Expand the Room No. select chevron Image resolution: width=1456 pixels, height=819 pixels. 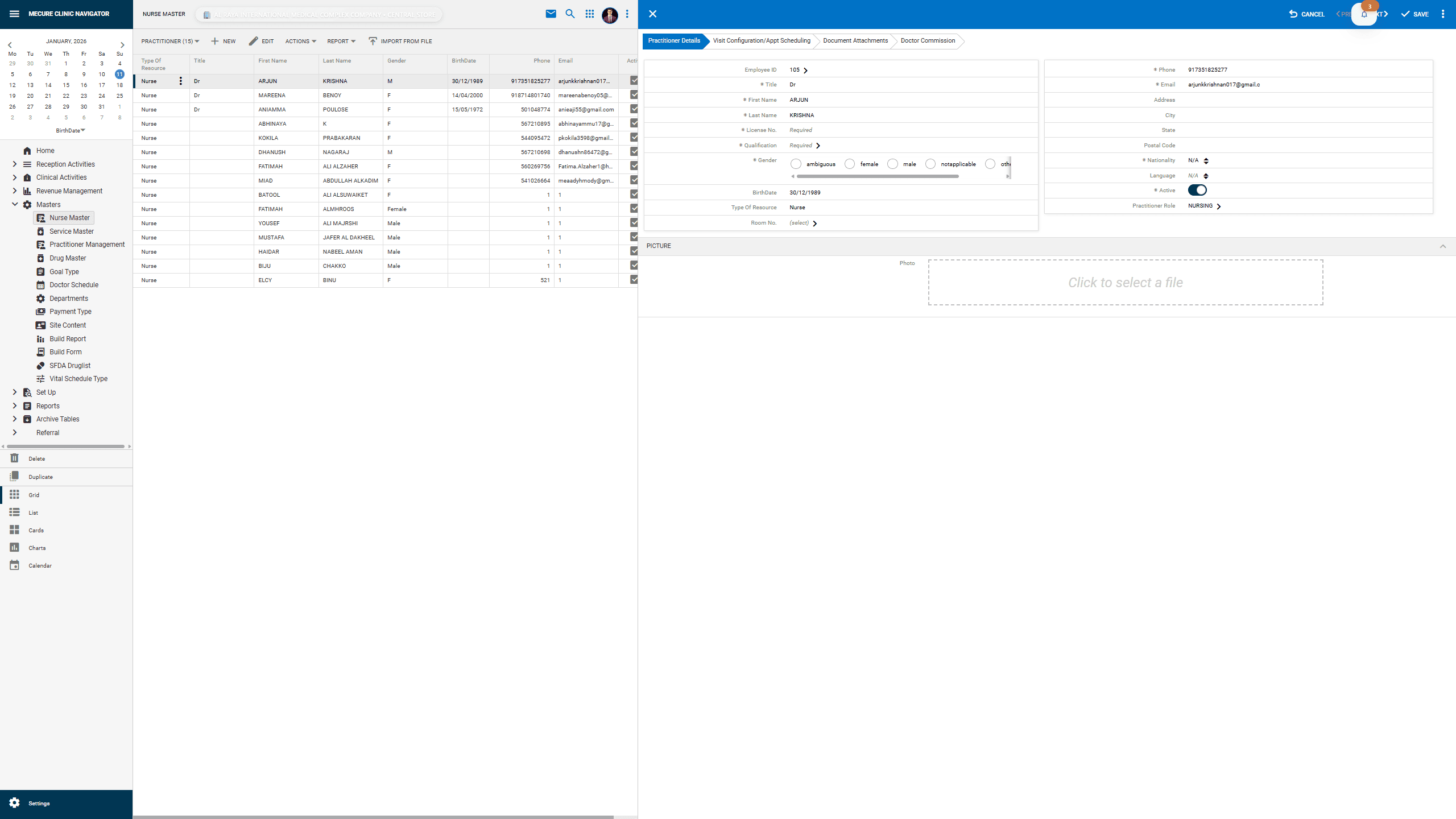[814, 223]
